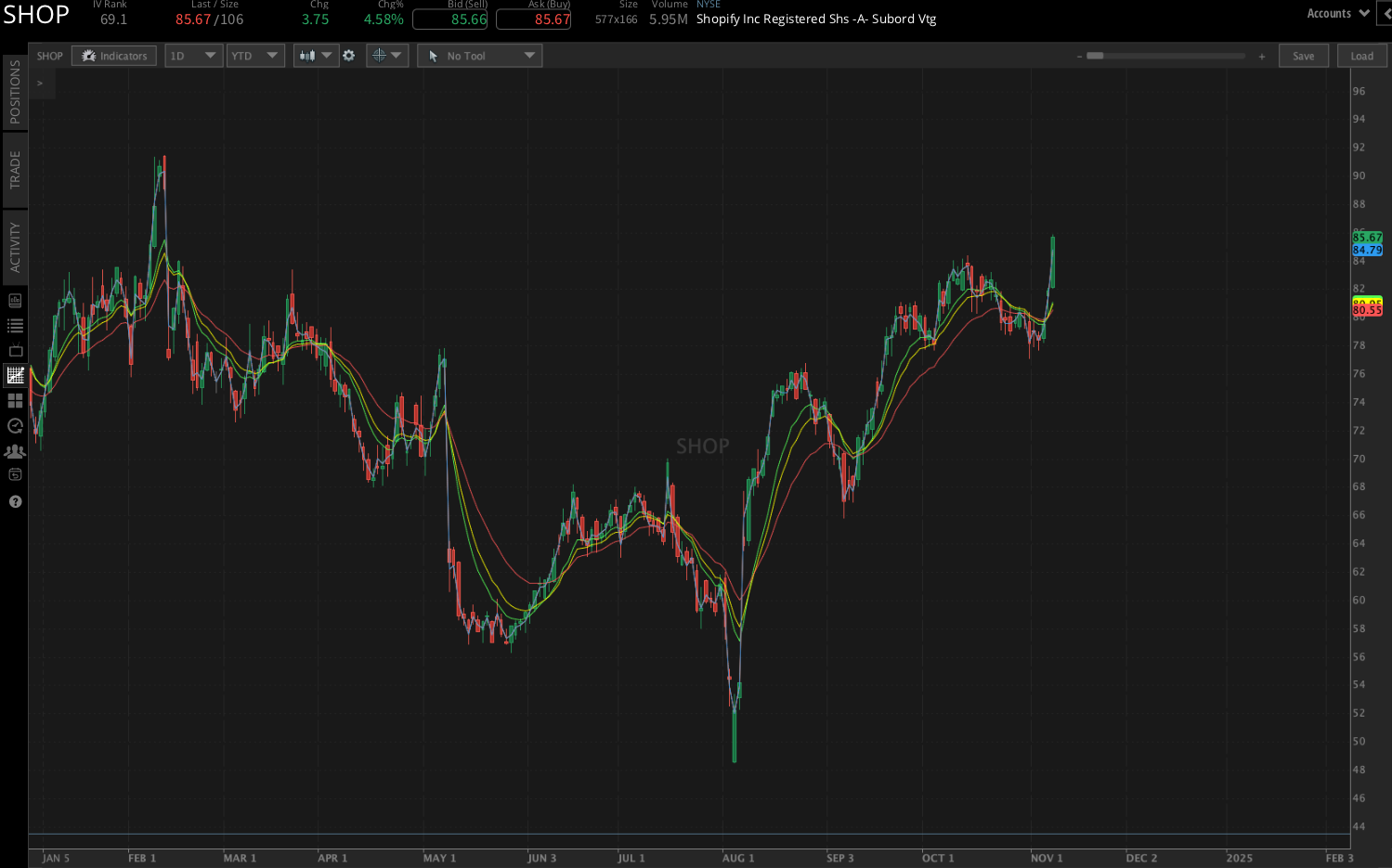
Task: Click the Size value 577x166
Action: coord(617,19)
